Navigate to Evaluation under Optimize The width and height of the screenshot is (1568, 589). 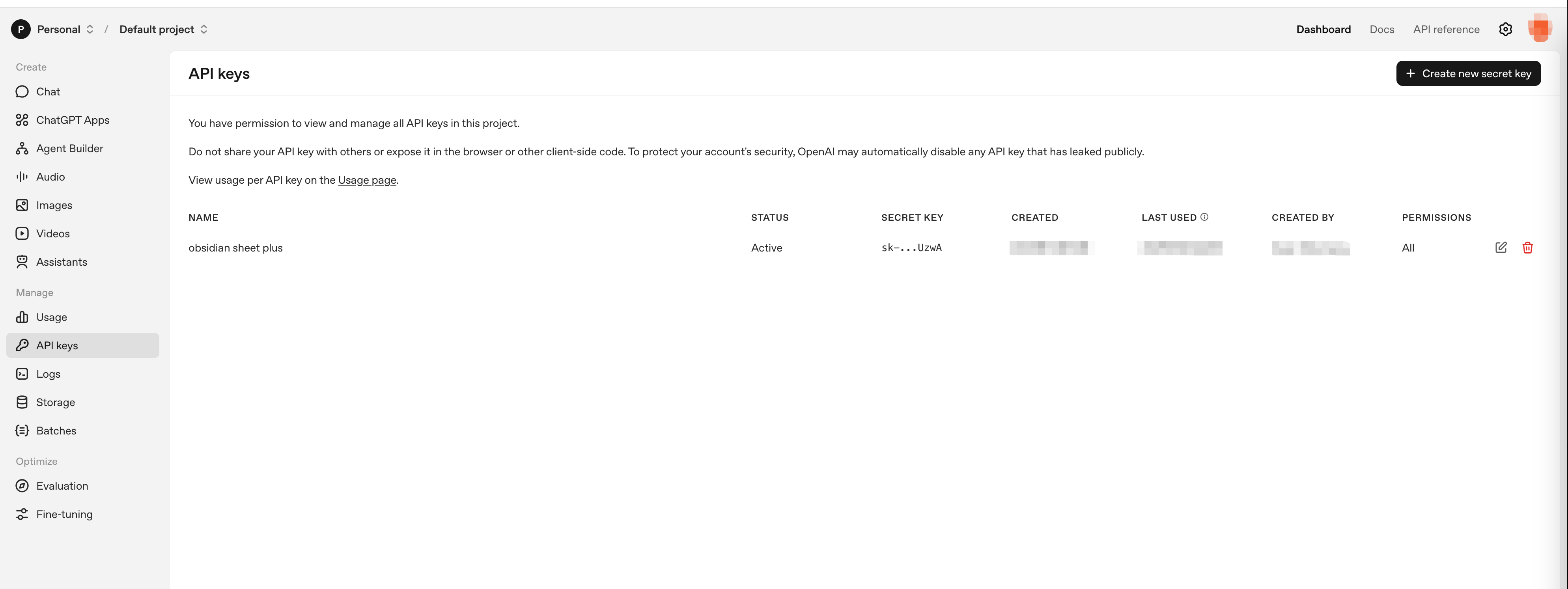click(62, 486)
